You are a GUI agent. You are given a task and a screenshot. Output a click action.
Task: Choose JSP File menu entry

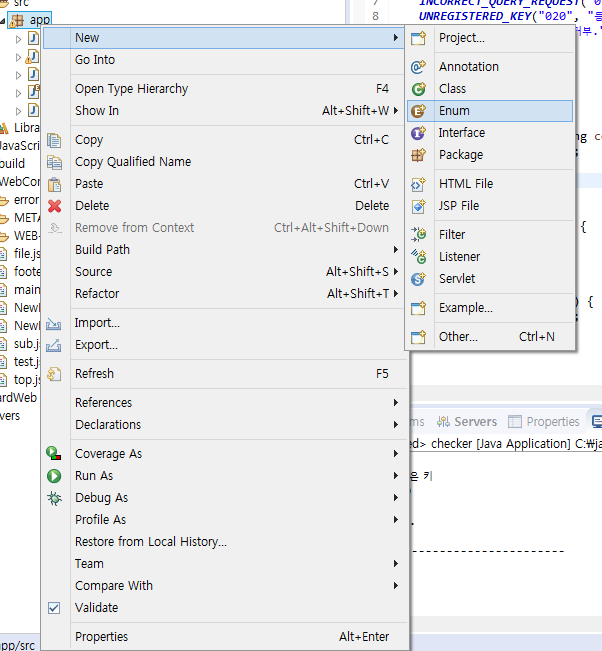[x=490, y=206]
